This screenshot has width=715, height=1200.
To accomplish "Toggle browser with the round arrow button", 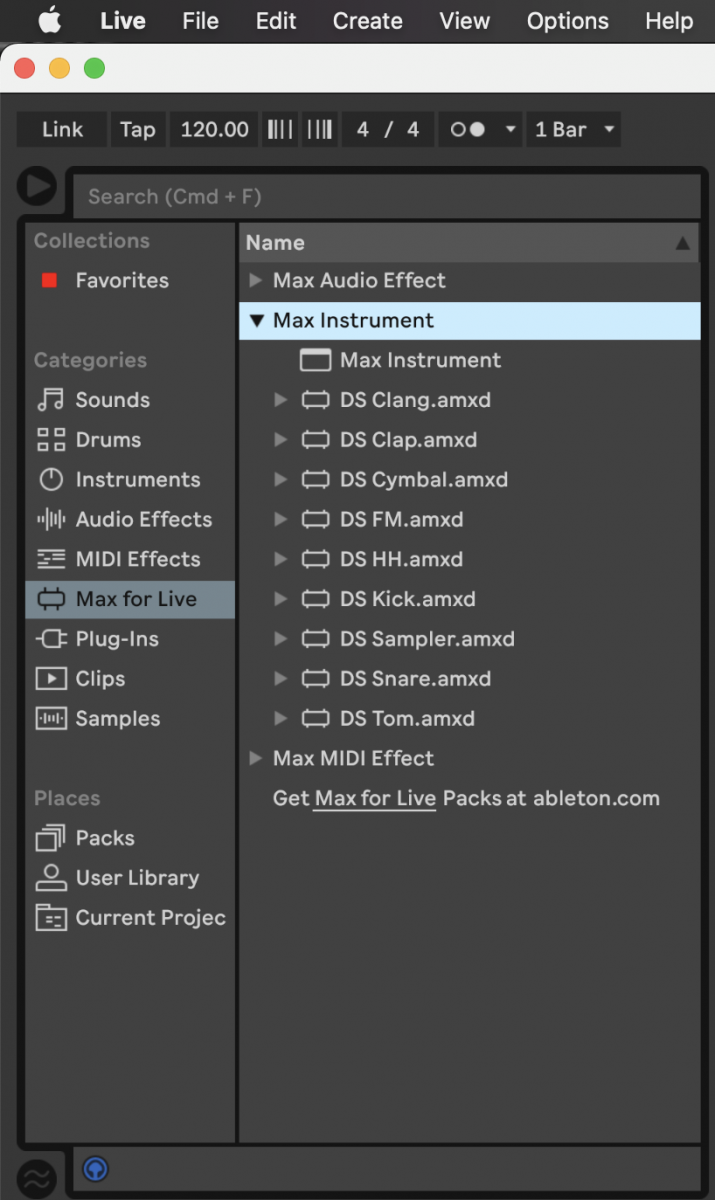I will [x=38, y=186].
